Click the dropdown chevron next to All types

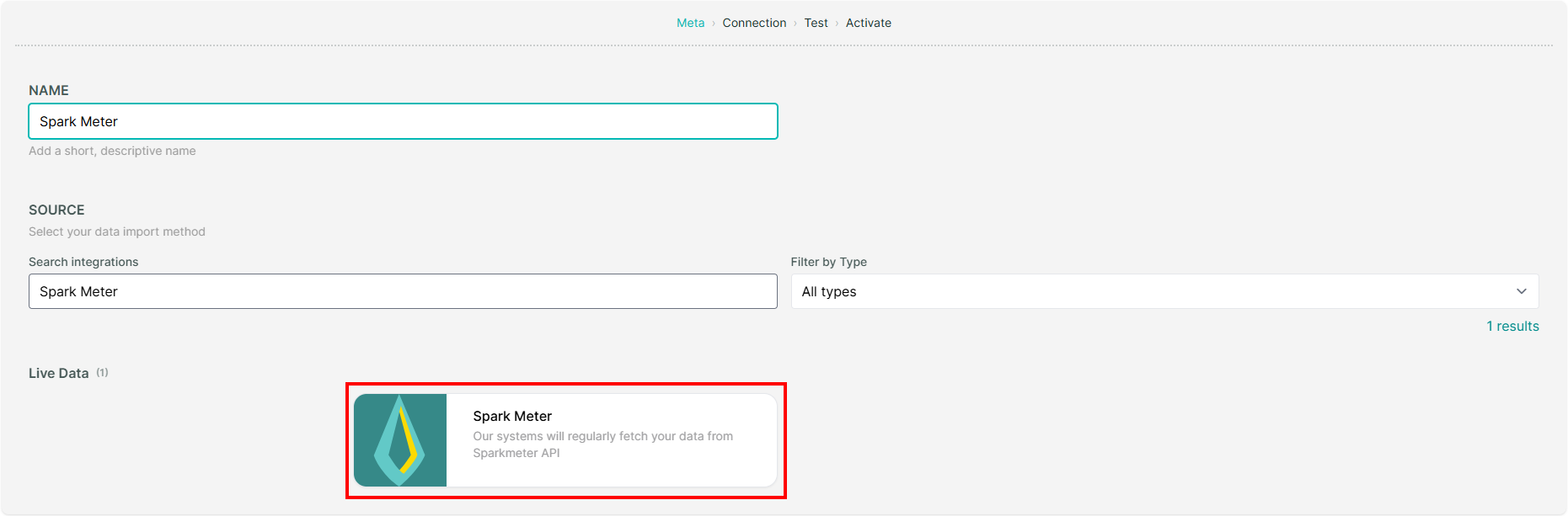click(1522, 291)
